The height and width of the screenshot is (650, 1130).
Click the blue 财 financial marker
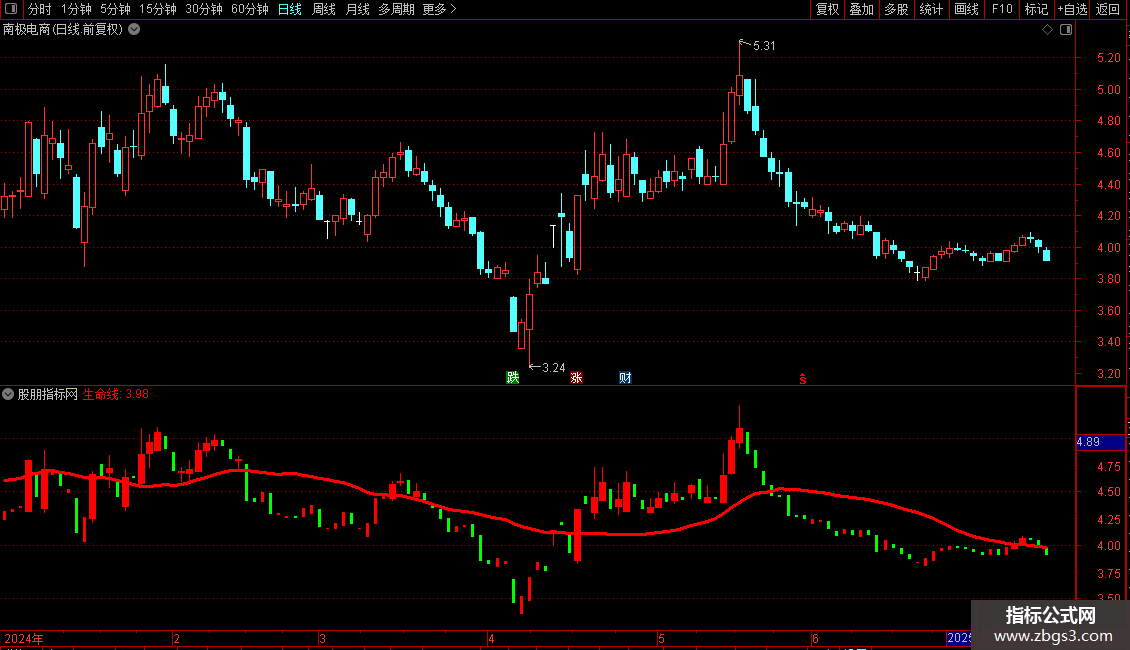625,378
